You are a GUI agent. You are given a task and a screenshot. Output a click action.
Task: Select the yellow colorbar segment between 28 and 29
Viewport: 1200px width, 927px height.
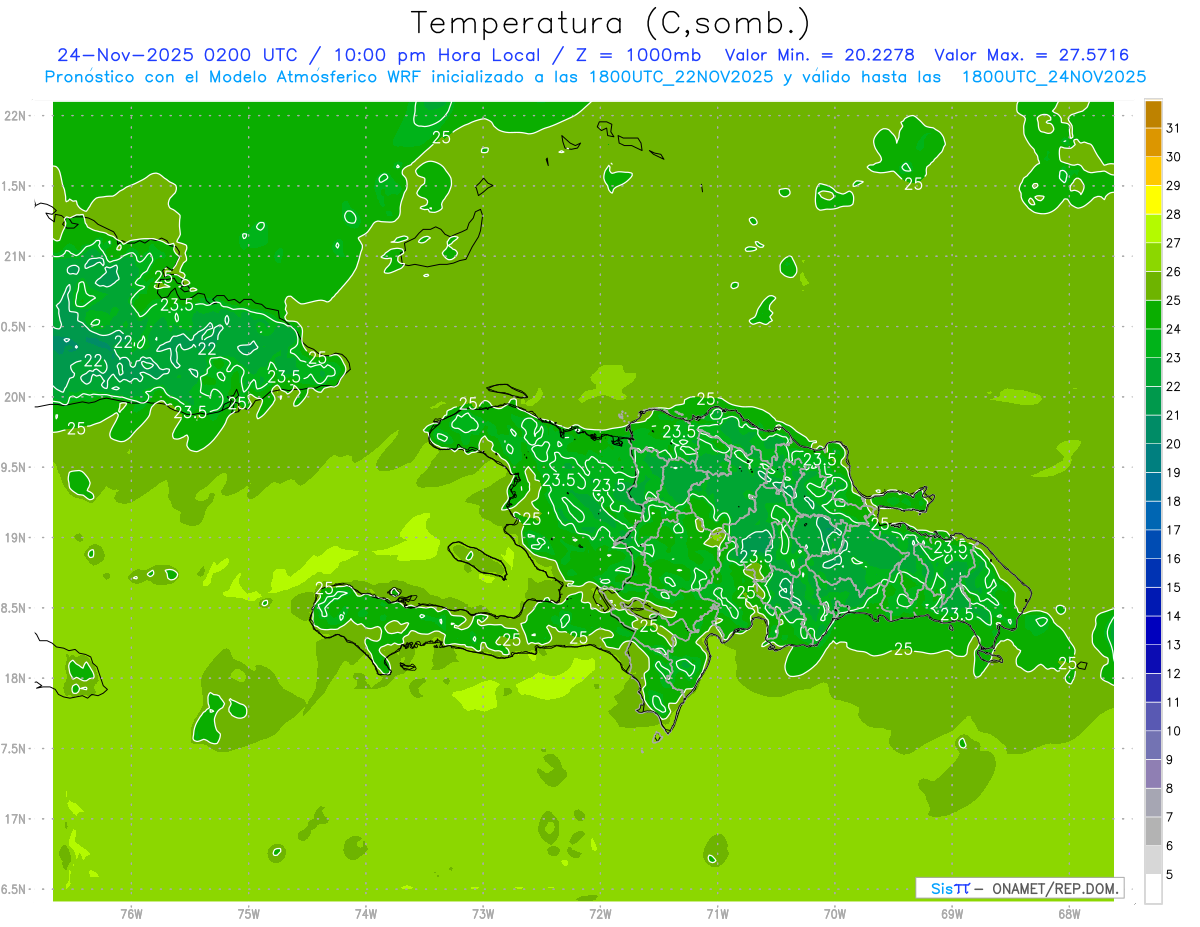tap(1153, 200)
